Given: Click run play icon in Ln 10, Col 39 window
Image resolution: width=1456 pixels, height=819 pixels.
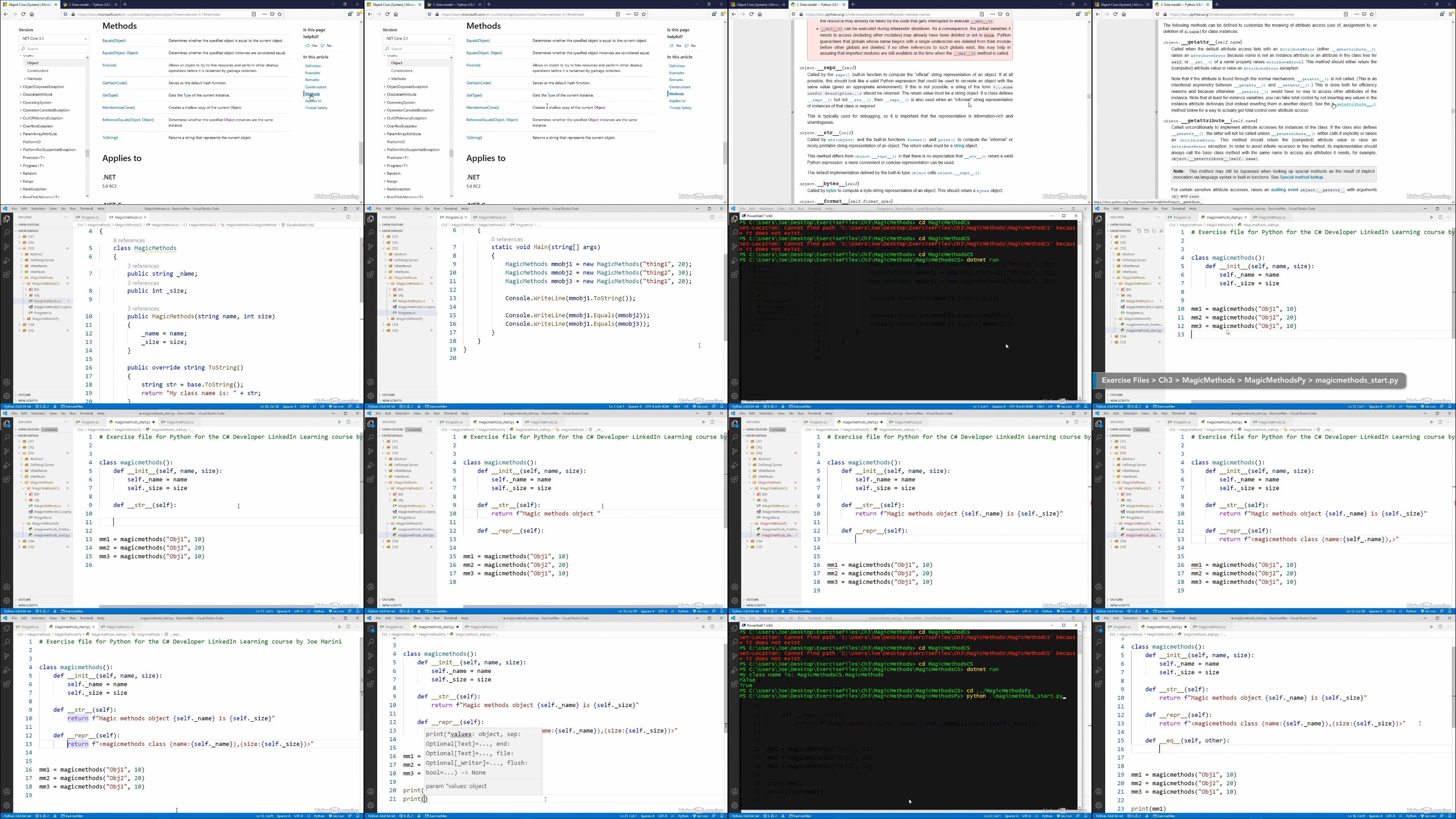Looking at the screenshot, I should click(x=703, y=422).
